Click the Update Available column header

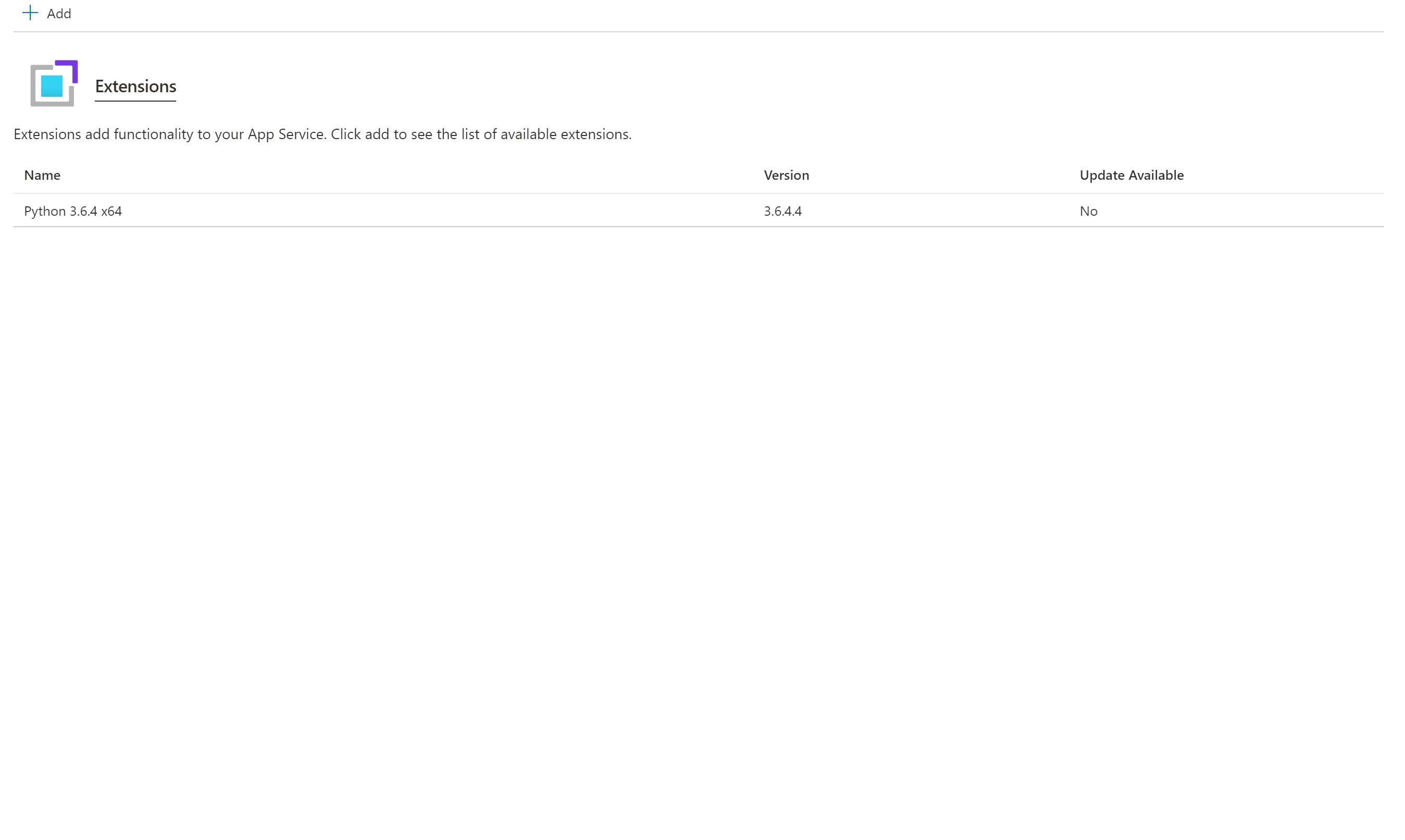pyautogui.click(x=1130, y=175)
